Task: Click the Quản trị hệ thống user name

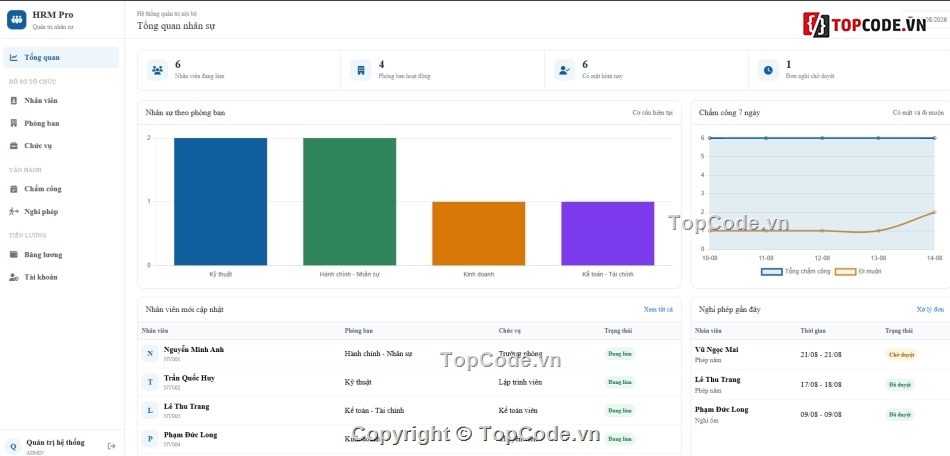Action: click(56, 443)
